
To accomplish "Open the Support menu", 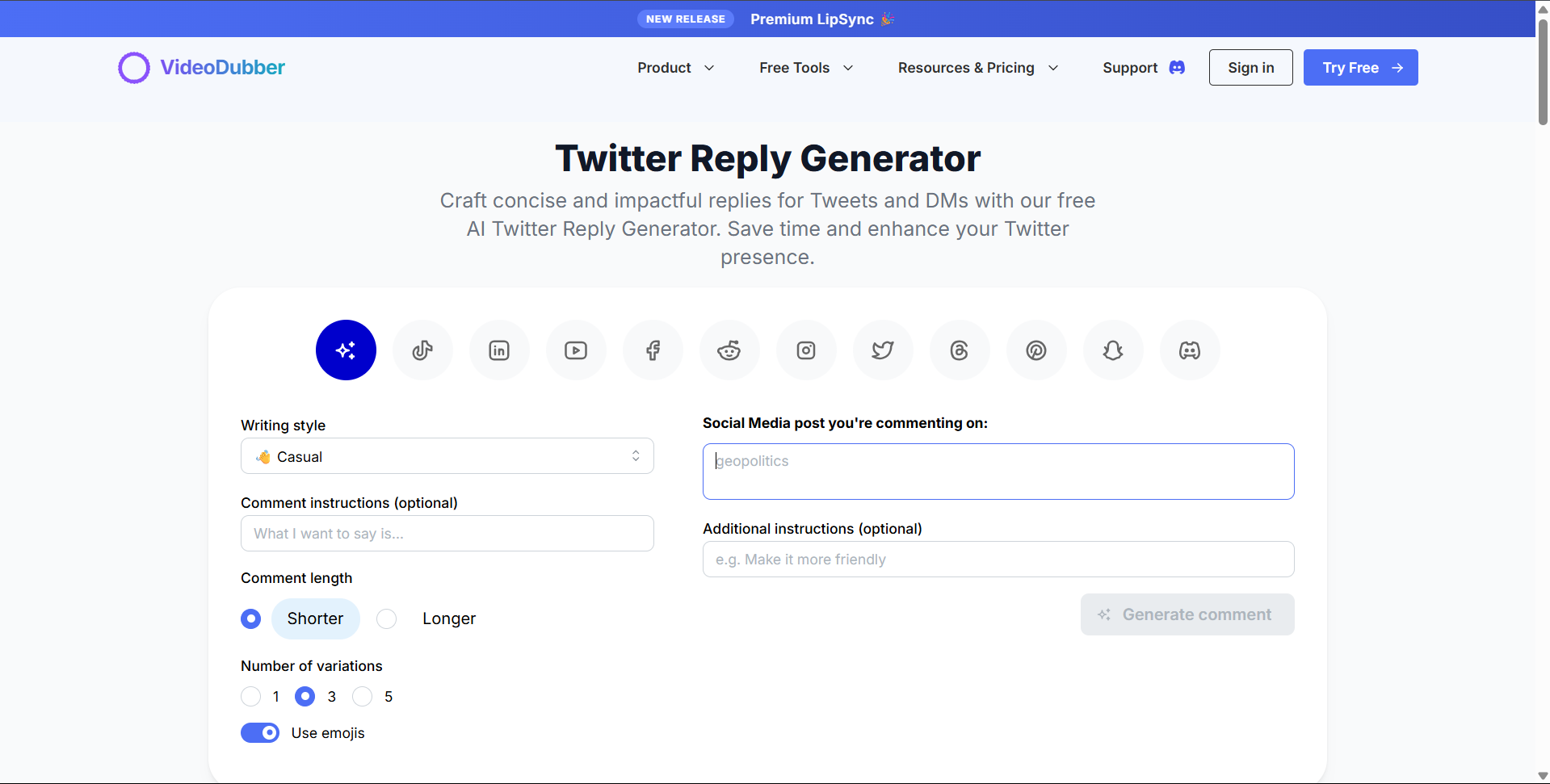I will point(1142,68).
